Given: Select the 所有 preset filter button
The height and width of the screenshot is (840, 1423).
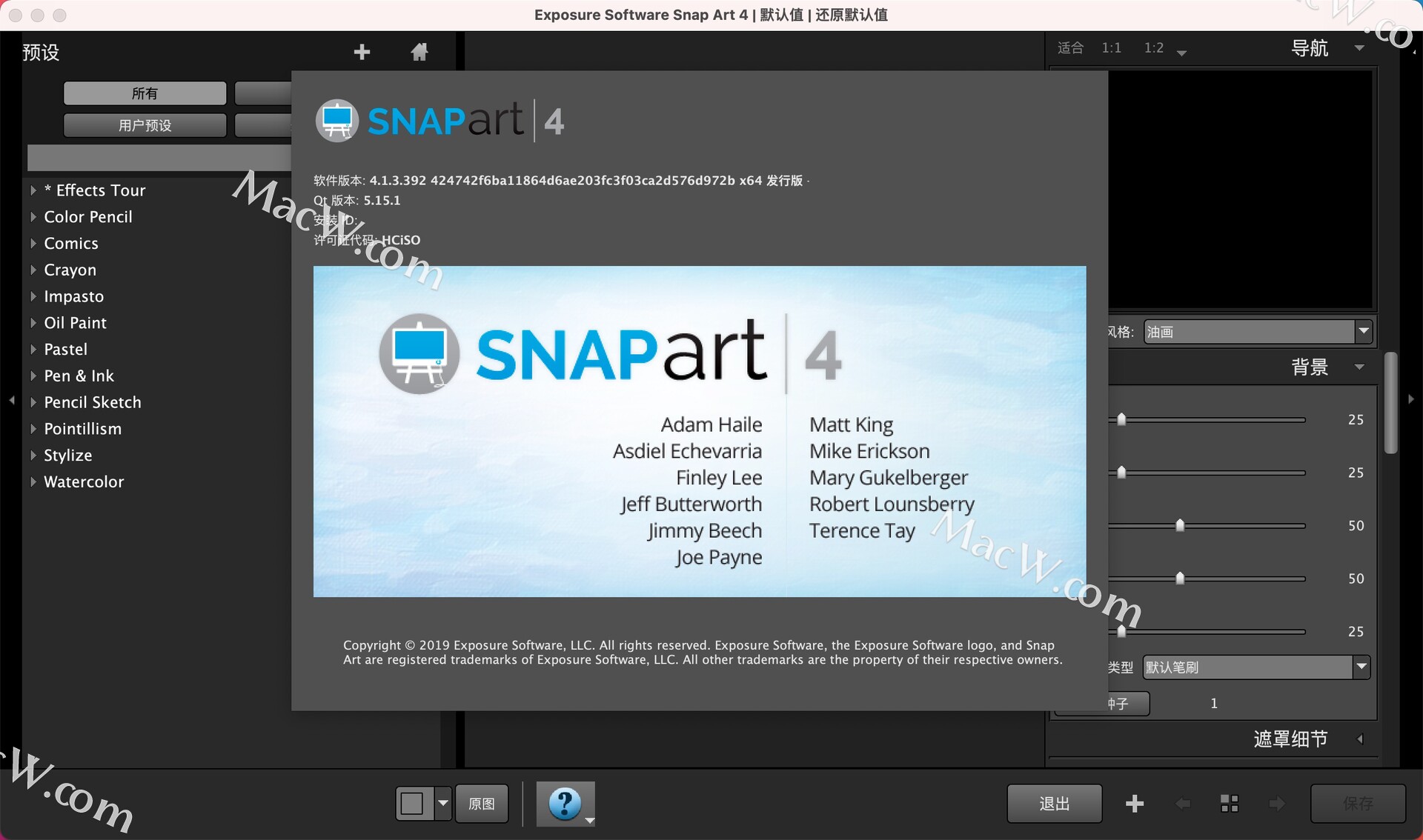Looking at the screenshot, I should (x=145, y=93).
